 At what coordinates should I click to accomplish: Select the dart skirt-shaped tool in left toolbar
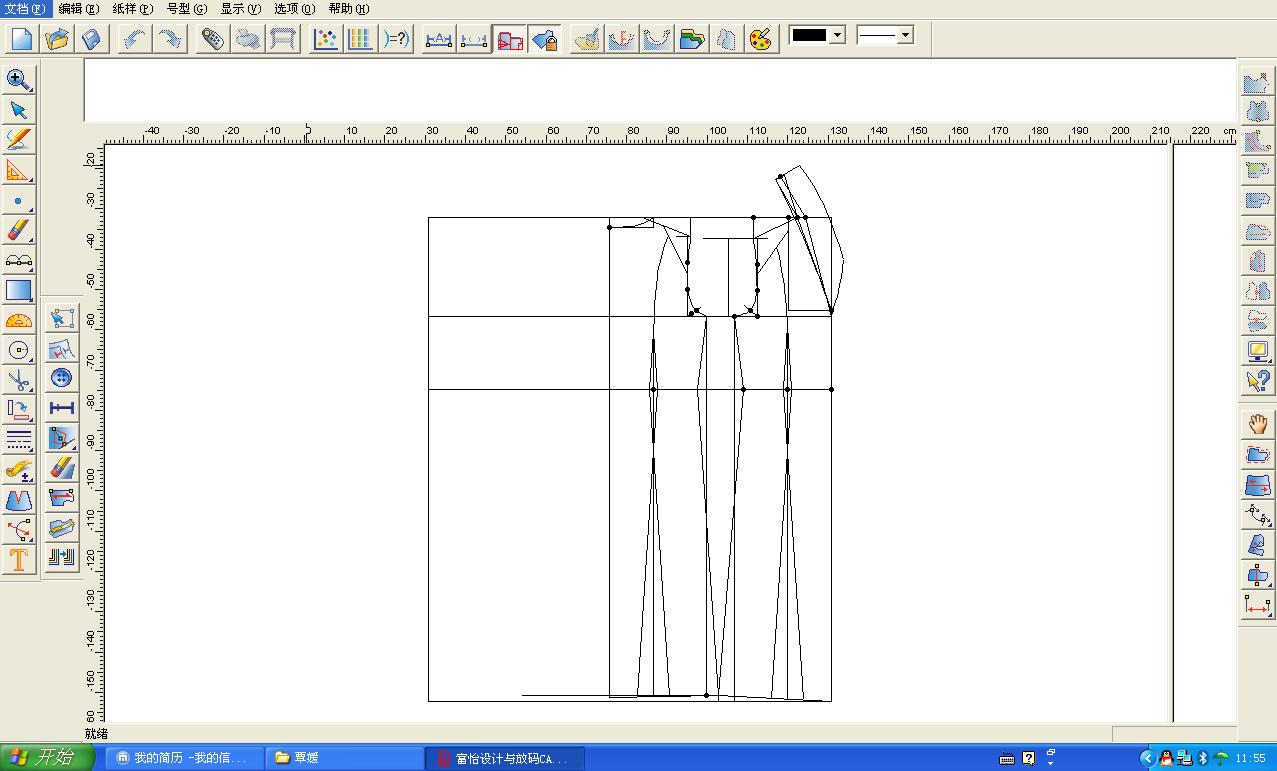pos(18,500)
